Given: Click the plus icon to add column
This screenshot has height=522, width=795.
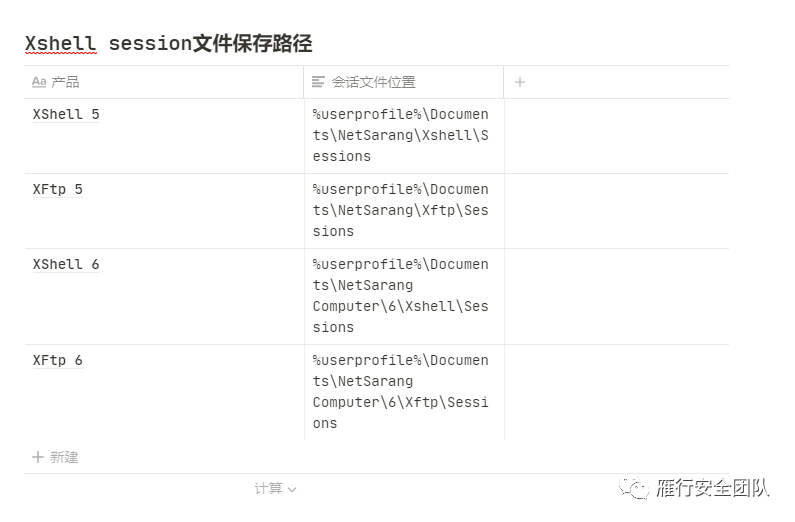Looking at the screenshot, I should point(520,82).
